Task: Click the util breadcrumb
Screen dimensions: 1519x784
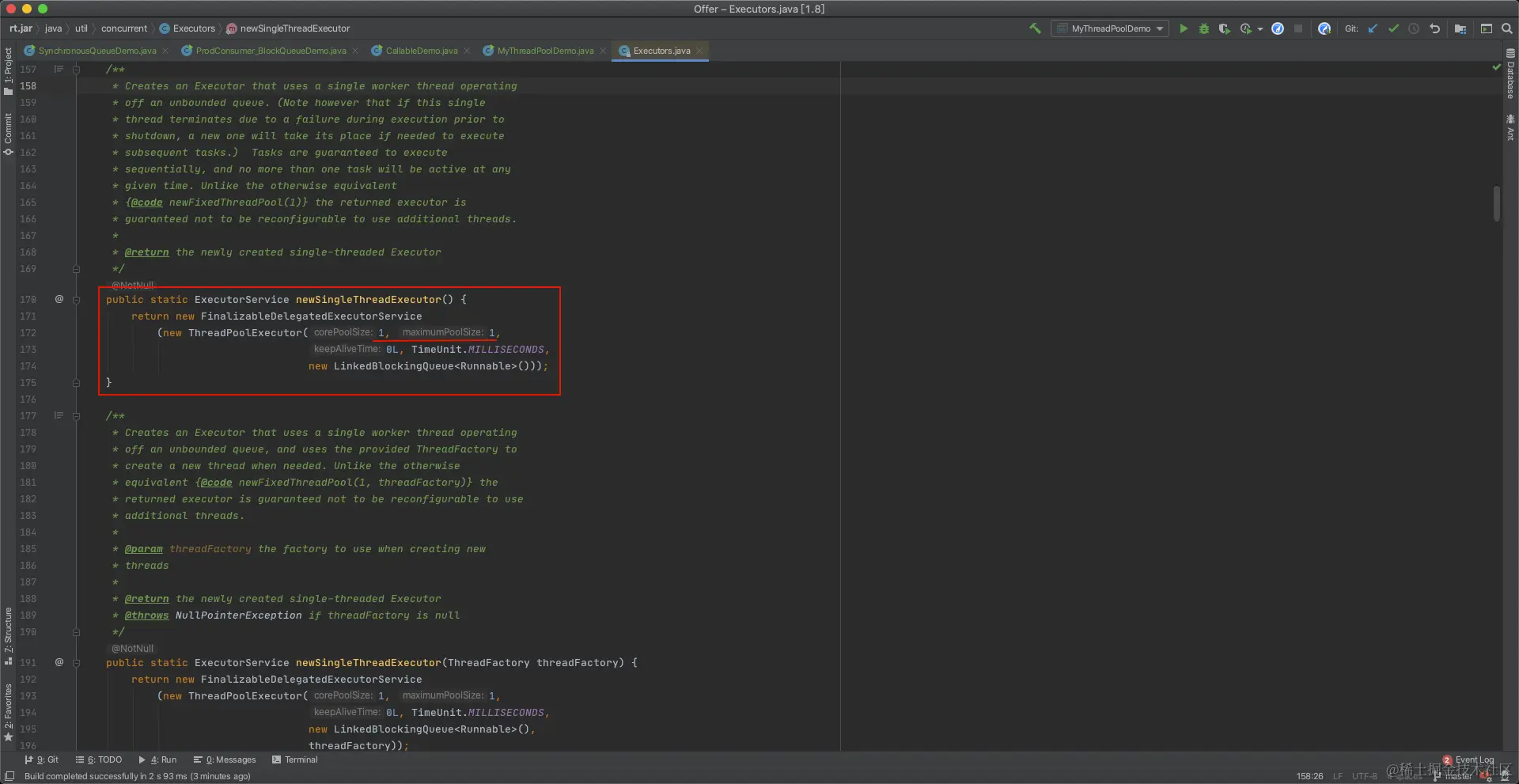Action: (81, 28)
